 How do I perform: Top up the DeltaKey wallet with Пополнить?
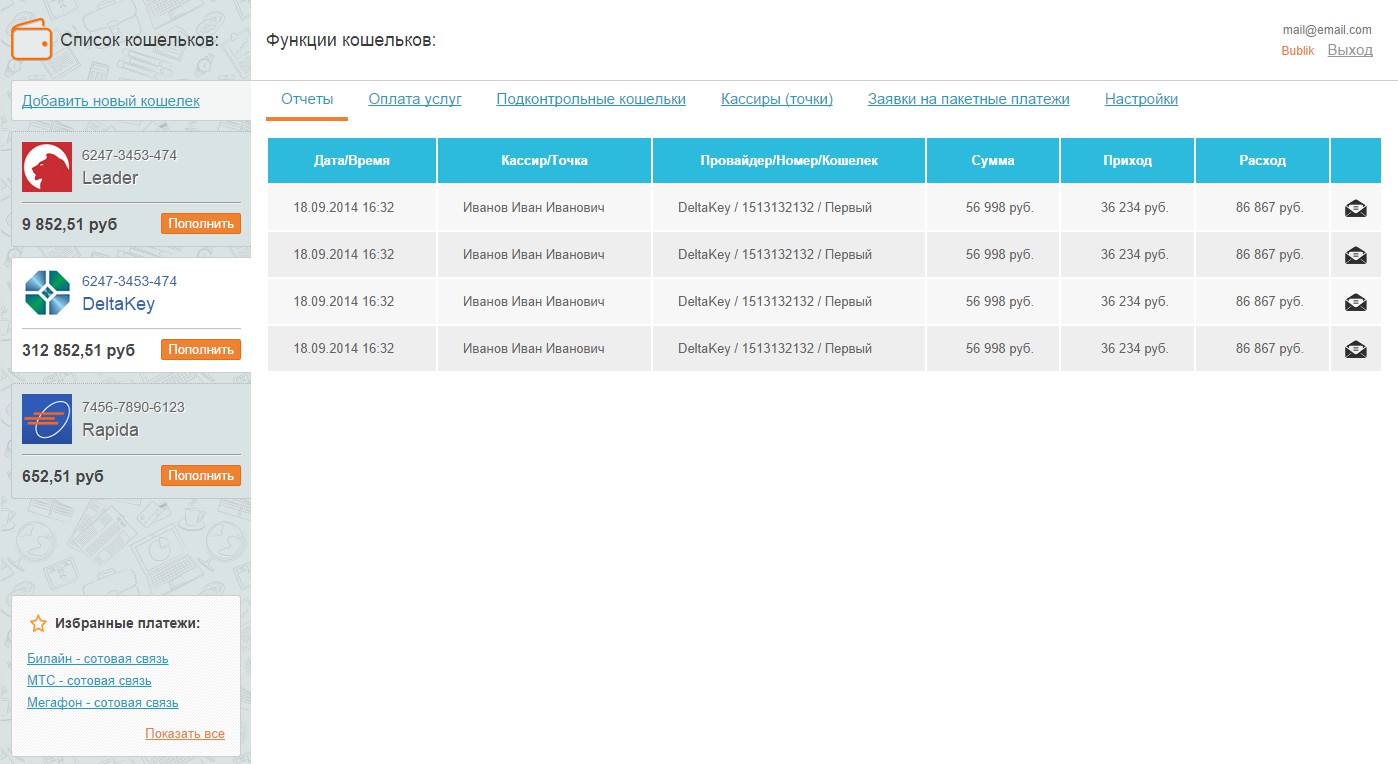click(201, 350)
